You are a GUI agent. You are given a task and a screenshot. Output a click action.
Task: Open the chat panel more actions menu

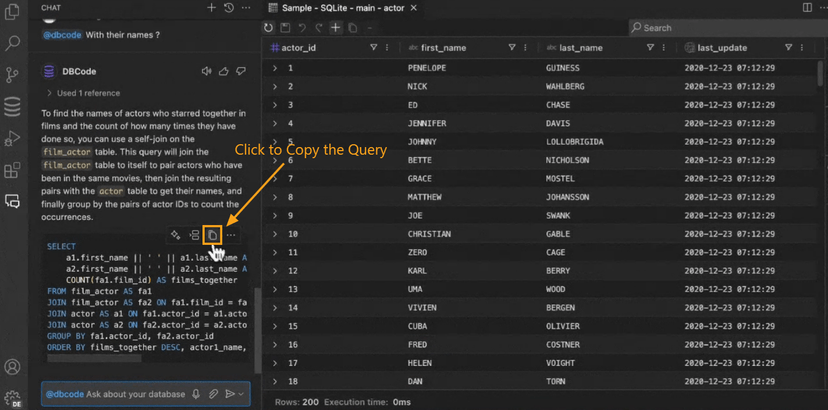[246, 7]
